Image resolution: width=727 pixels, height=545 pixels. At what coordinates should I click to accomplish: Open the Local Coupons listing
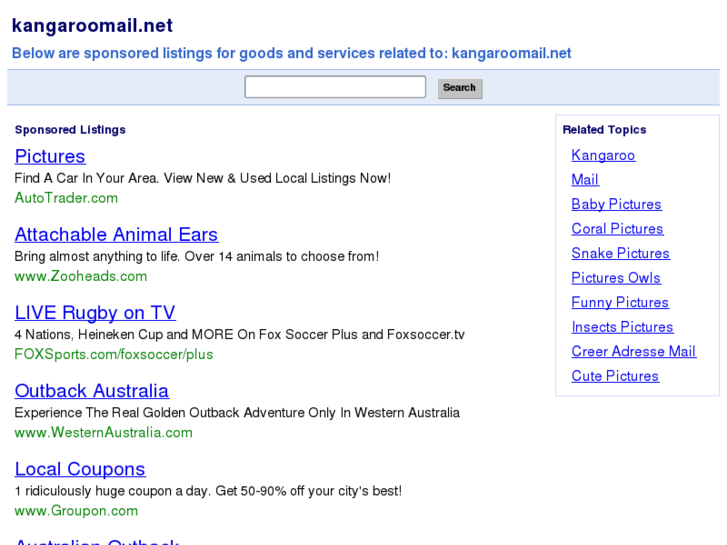[x=80, y=469]
